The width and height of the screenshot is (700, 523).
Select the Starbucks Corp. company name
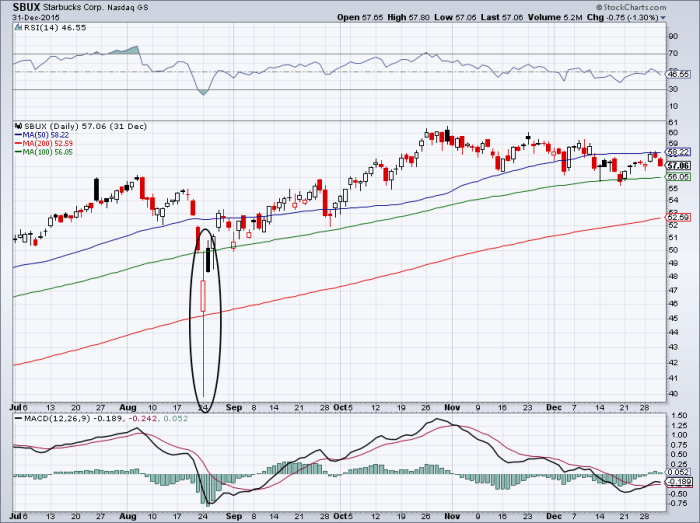pos(74,8)
